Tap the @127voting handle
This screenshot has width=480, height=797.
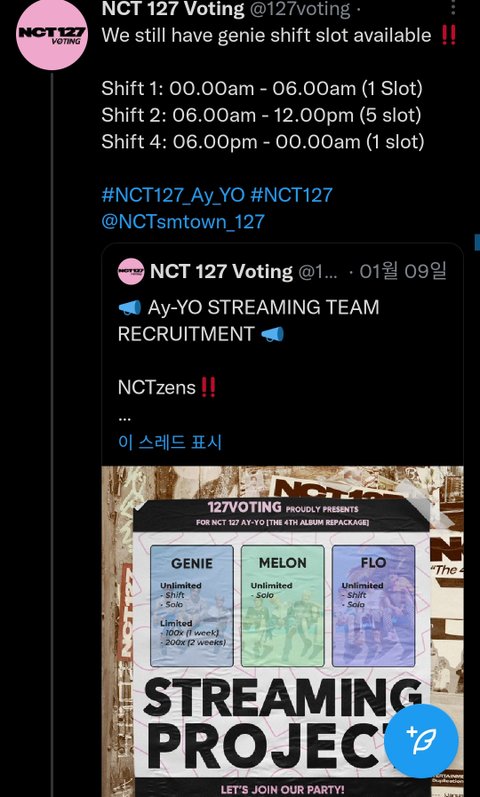point(300,9)
